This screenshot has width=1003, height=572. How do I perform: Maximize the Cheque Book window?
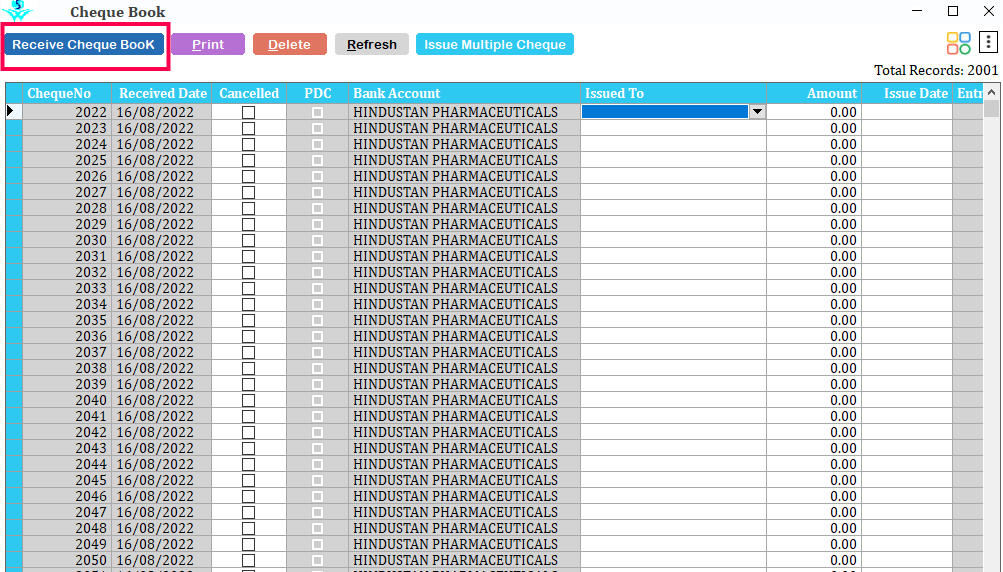[952, 11]
